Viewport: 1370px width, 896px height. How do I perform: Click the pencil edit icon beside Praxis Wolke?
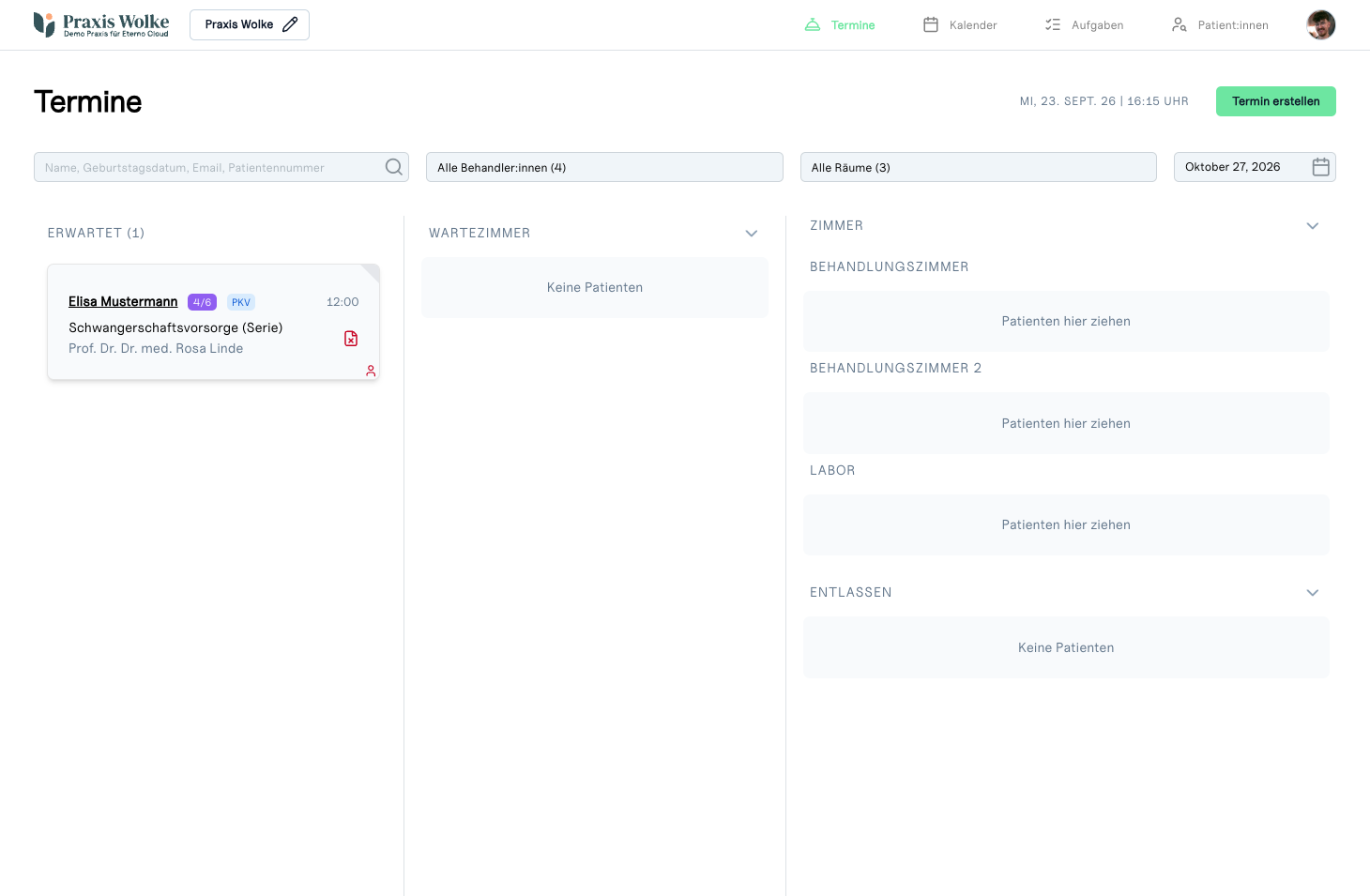[x=290, y=24]
